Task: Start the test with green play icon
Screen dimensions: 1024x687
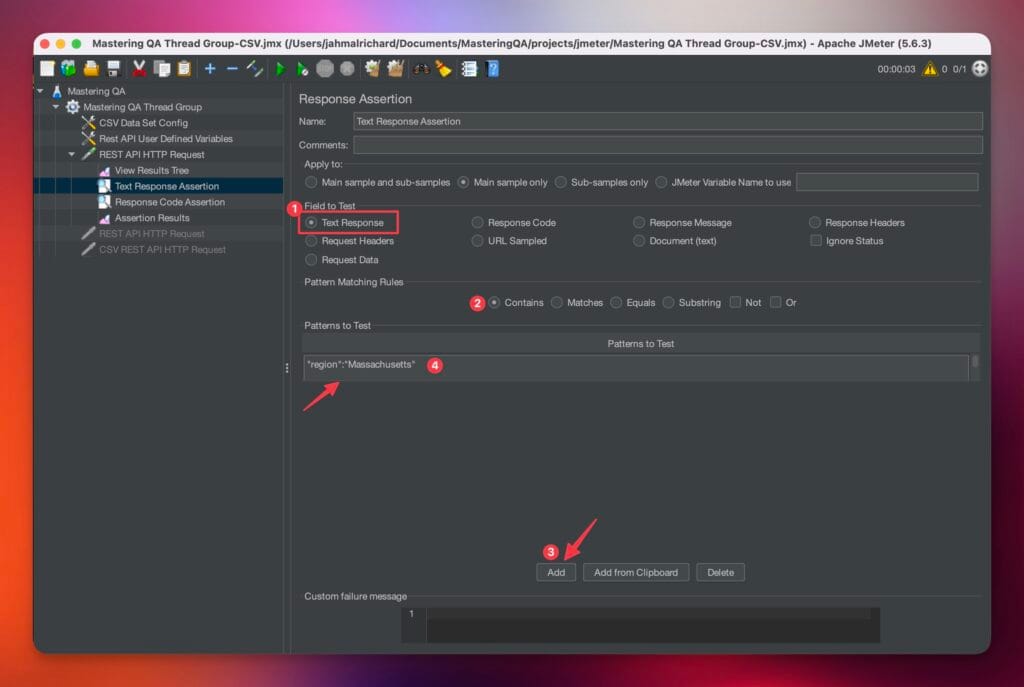Action: [280, 69]
